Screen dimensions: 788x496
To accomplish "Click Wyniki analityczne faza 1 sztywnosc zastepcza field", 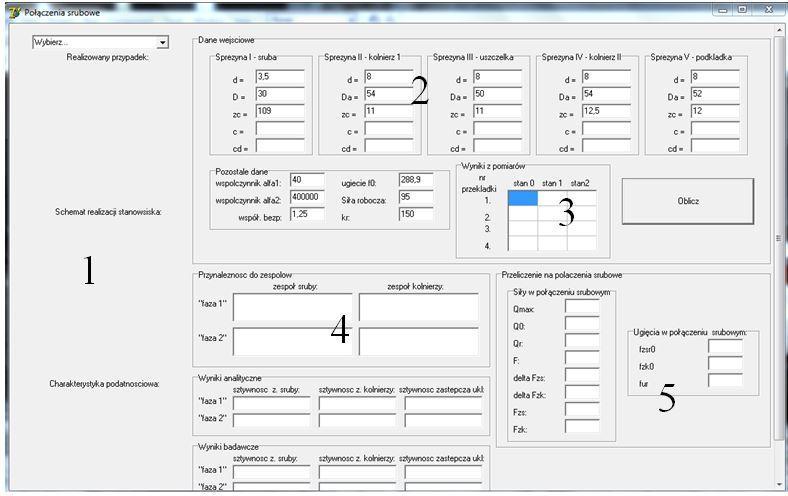I will click(x=444, y=403).
